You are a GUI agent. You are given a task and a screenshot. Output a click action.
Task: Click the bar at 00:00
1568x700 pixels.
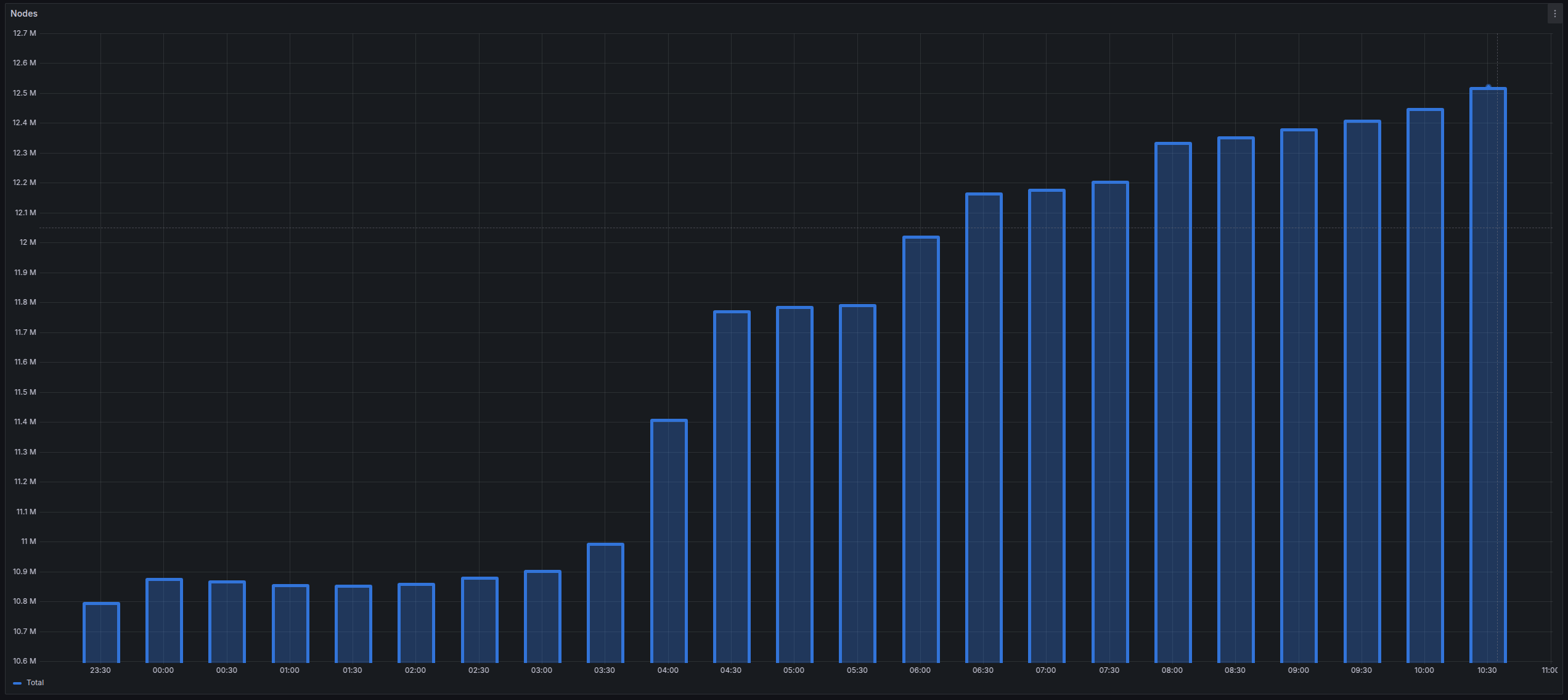[x=164, y=620]
